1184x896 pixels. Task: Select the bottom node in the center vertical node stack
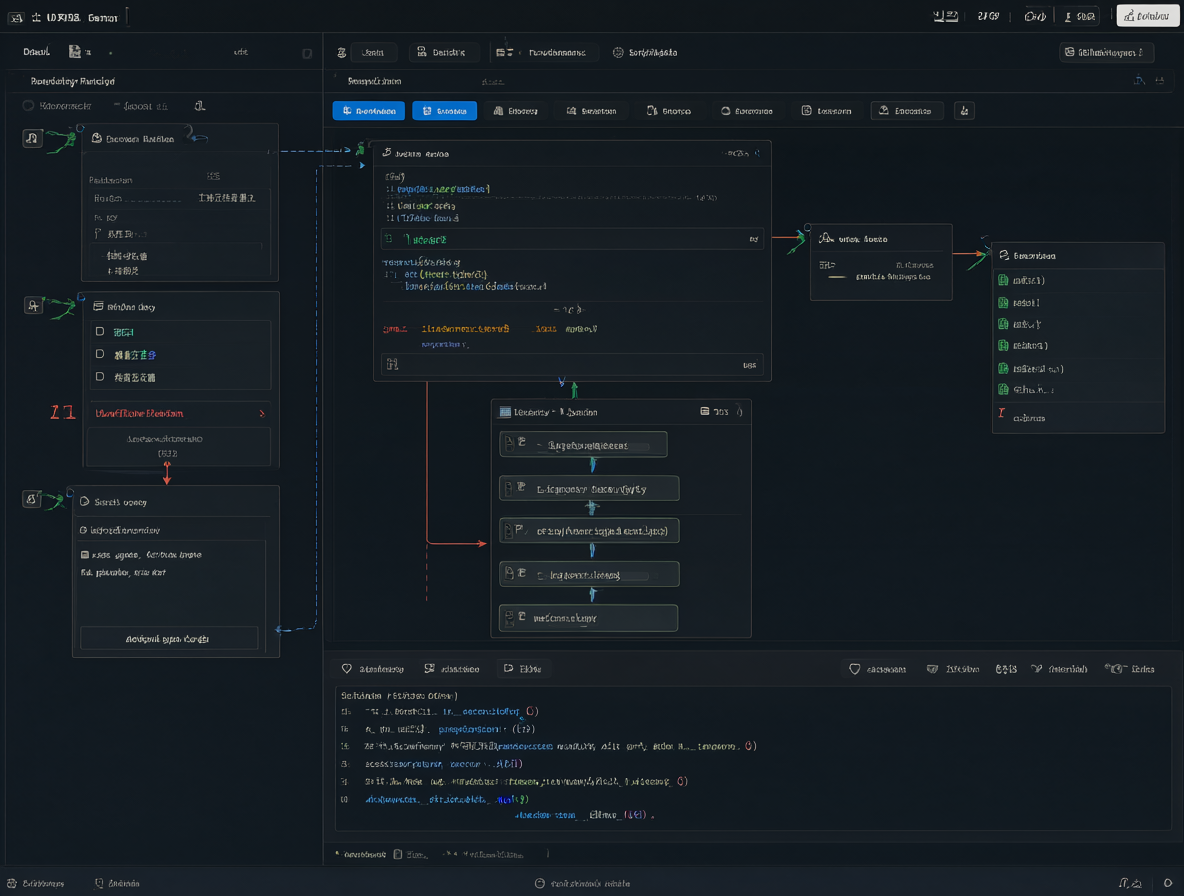pyautogui.click(x=588, y=618)
